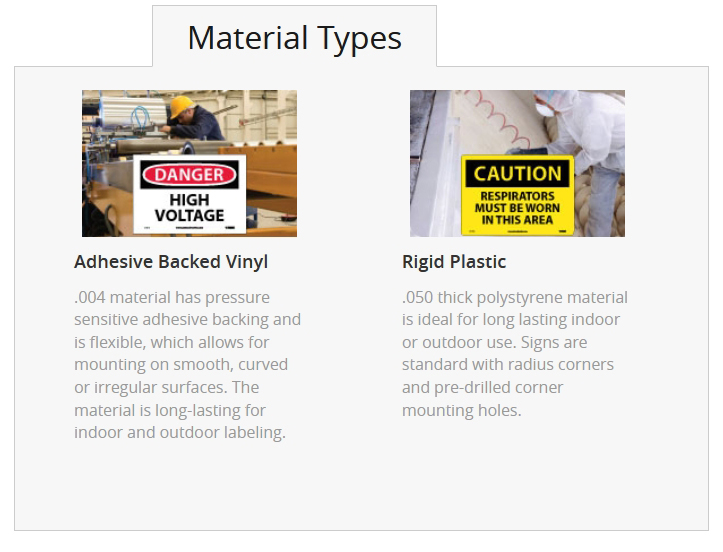Click the Rigid Plastic description paragraph
This screenshot has width=723, height=552.
[x=515, y=353]
